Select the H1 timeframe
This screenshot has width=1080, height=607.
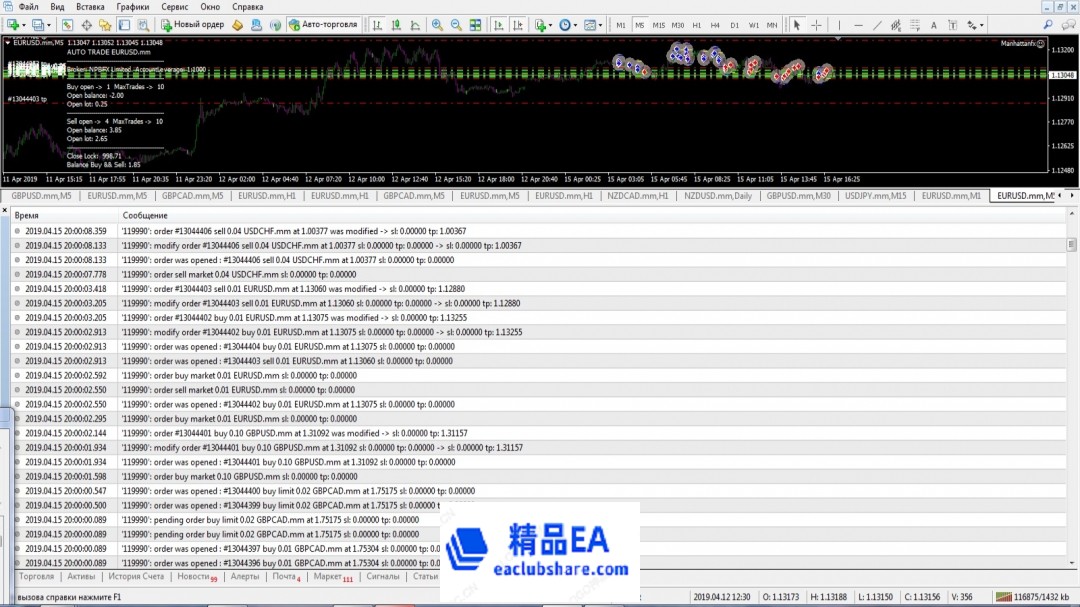click(x=696, y=25)
